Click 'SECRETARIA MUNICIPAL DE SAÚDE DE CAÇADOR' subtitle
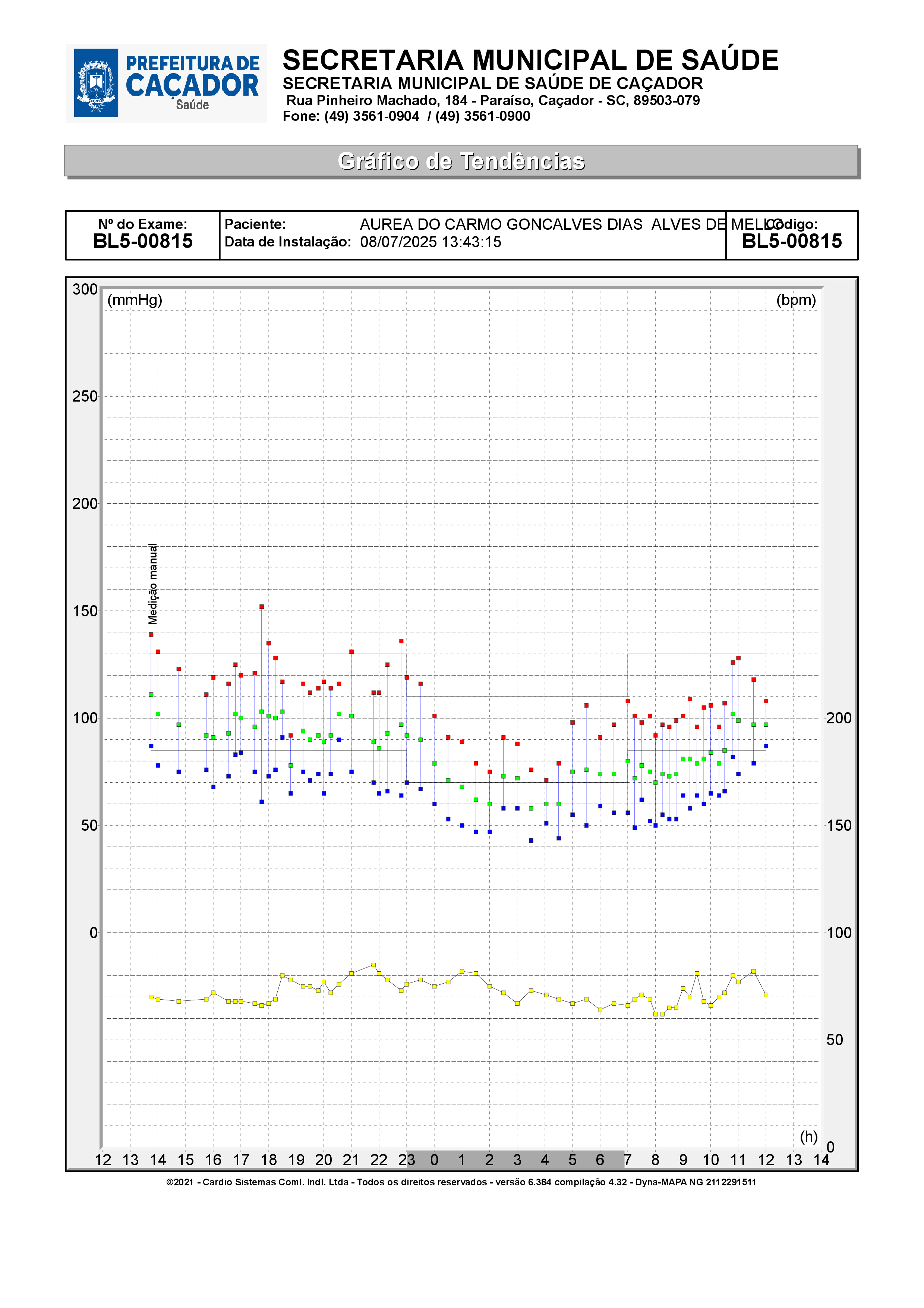Image resolution: width=924 pixels, height=1308 pixels. click(x=492, y=83)
